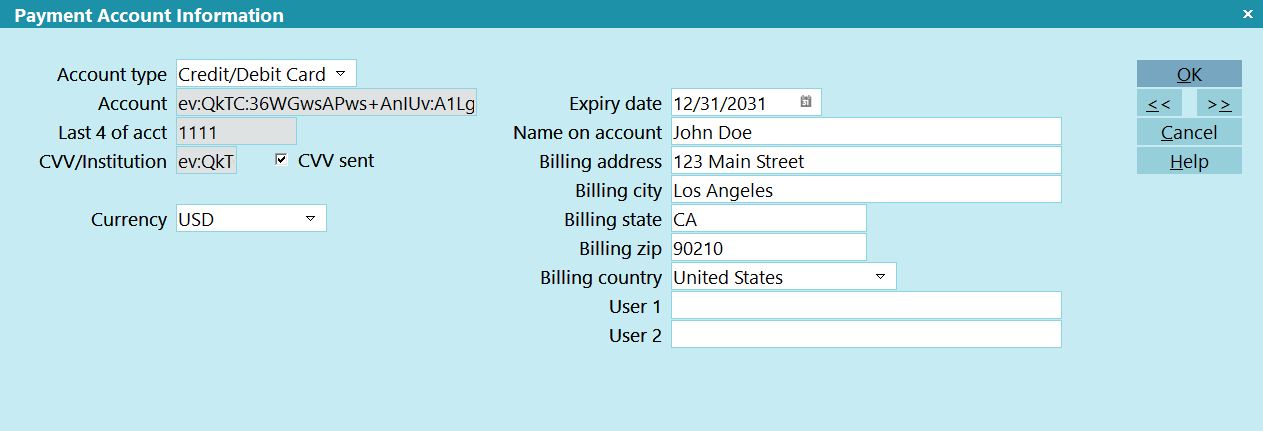Uncheck the CVV sent checkbox
Image resolution: width=1263 pixels, height=431 pixels.
281,160
